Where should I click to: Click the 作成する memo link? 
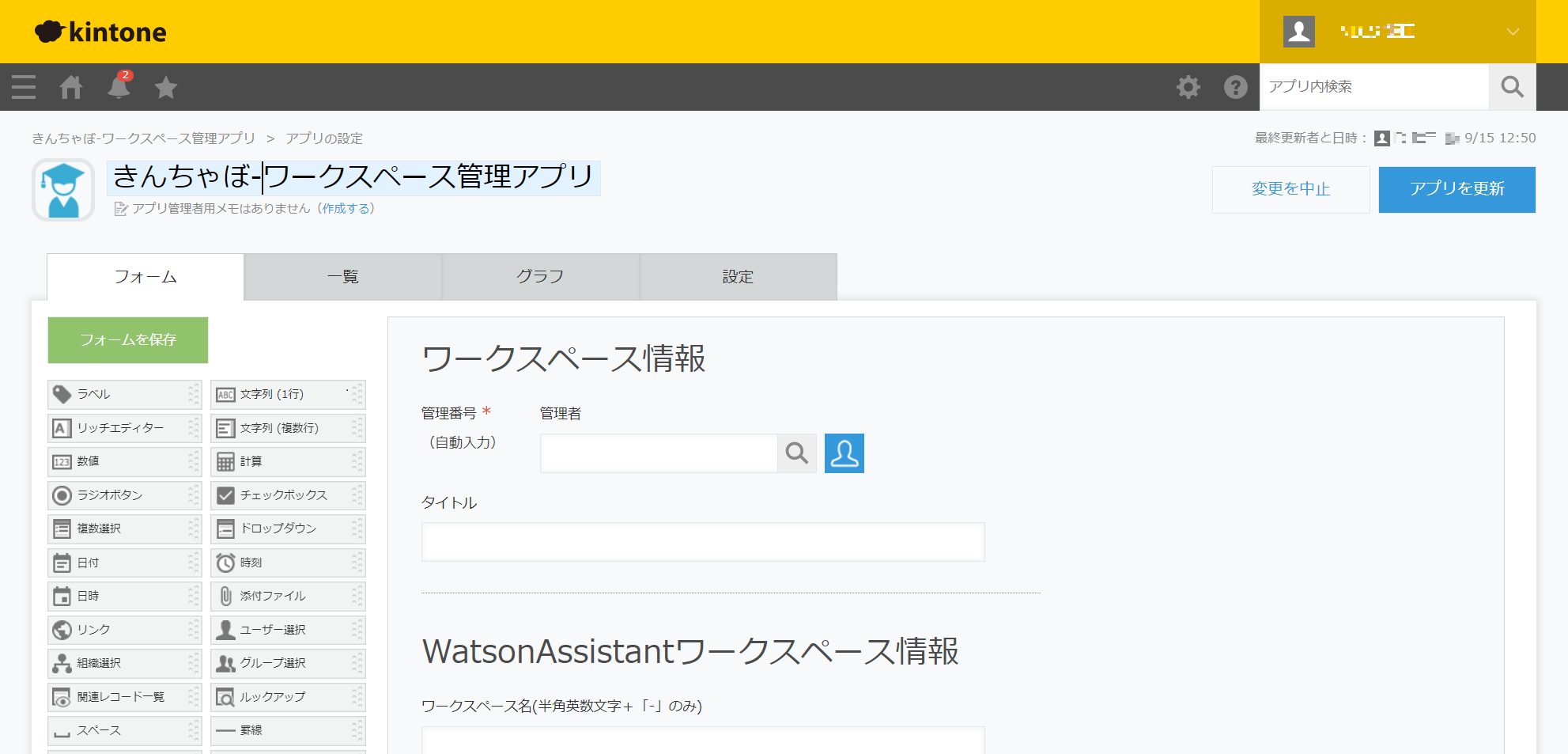pos(346,209)
